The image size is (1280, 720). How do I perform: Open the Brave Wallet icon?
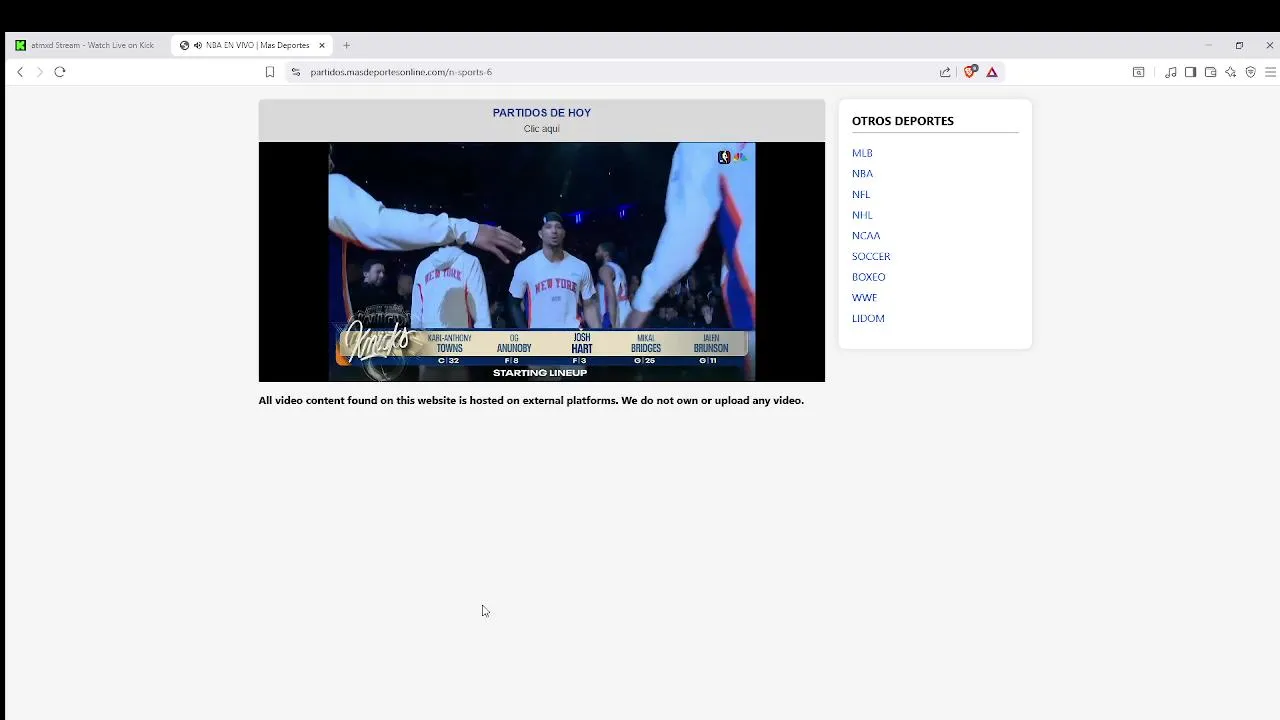tap(1210, 72)
